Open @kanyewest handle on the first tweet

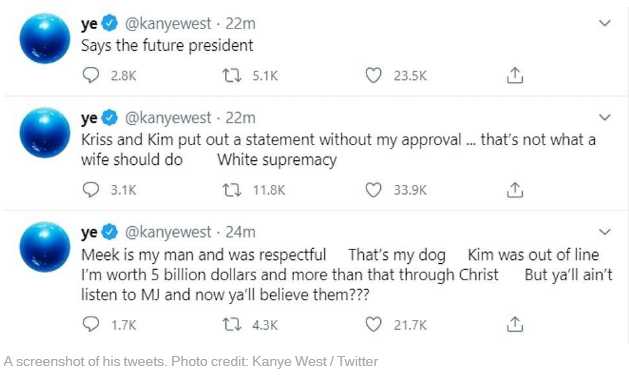168,24
